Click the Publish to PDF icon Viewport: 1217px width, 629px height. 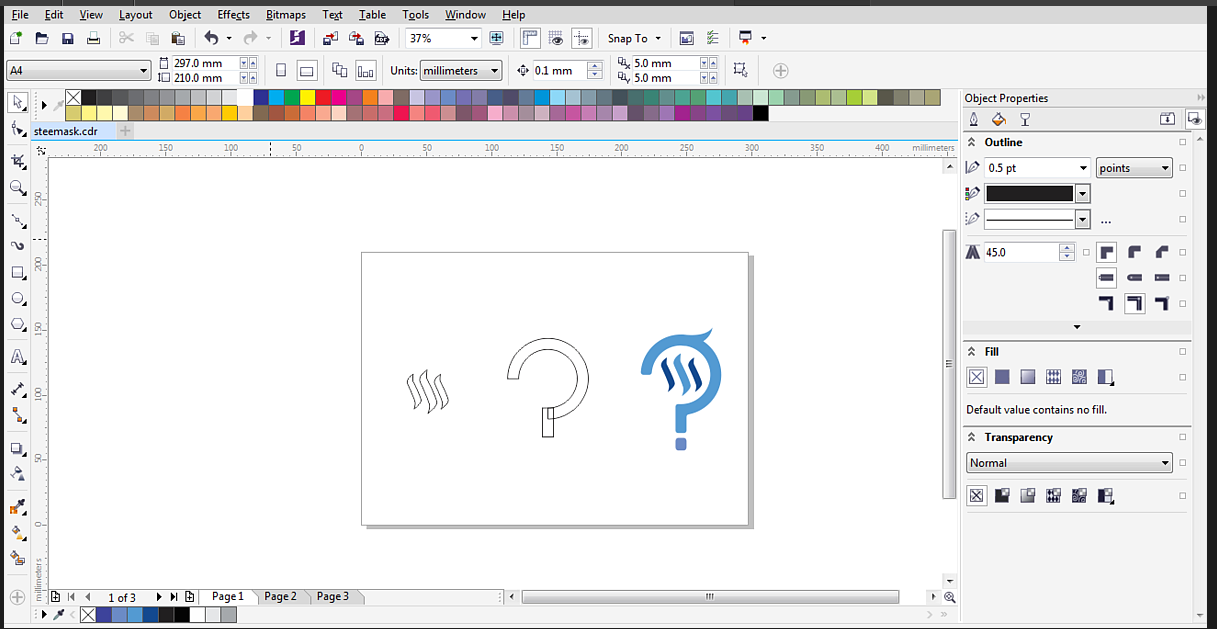point(381,38)
